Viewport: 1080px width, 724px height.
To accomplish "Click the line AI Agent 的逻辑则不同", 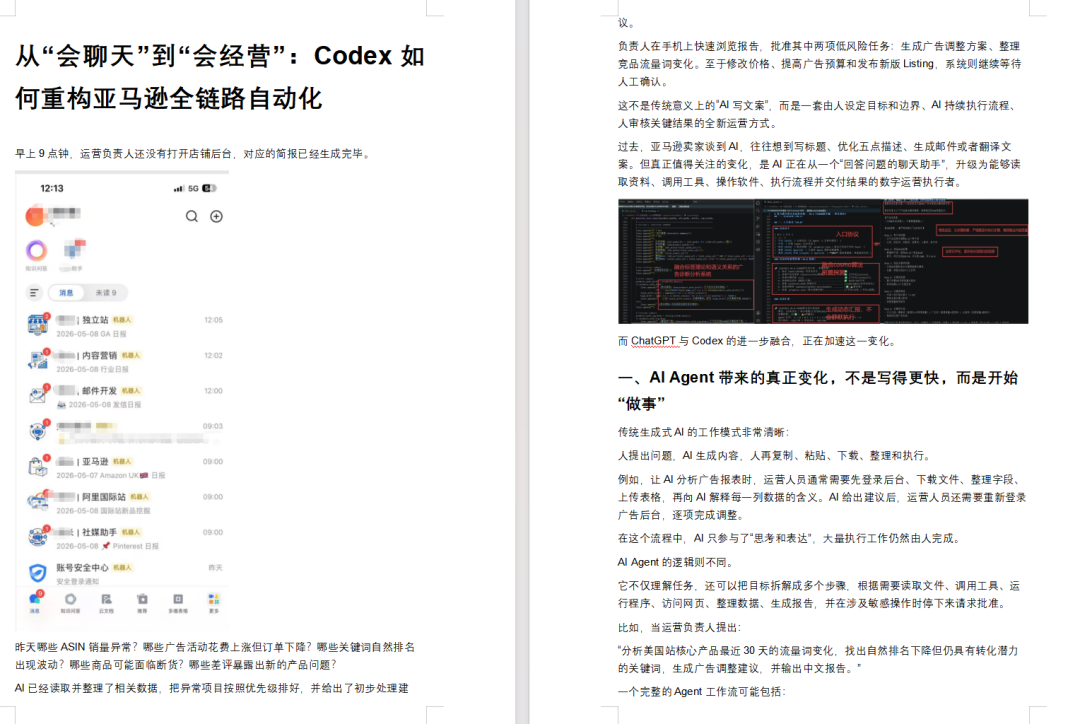I will [676, 562].
